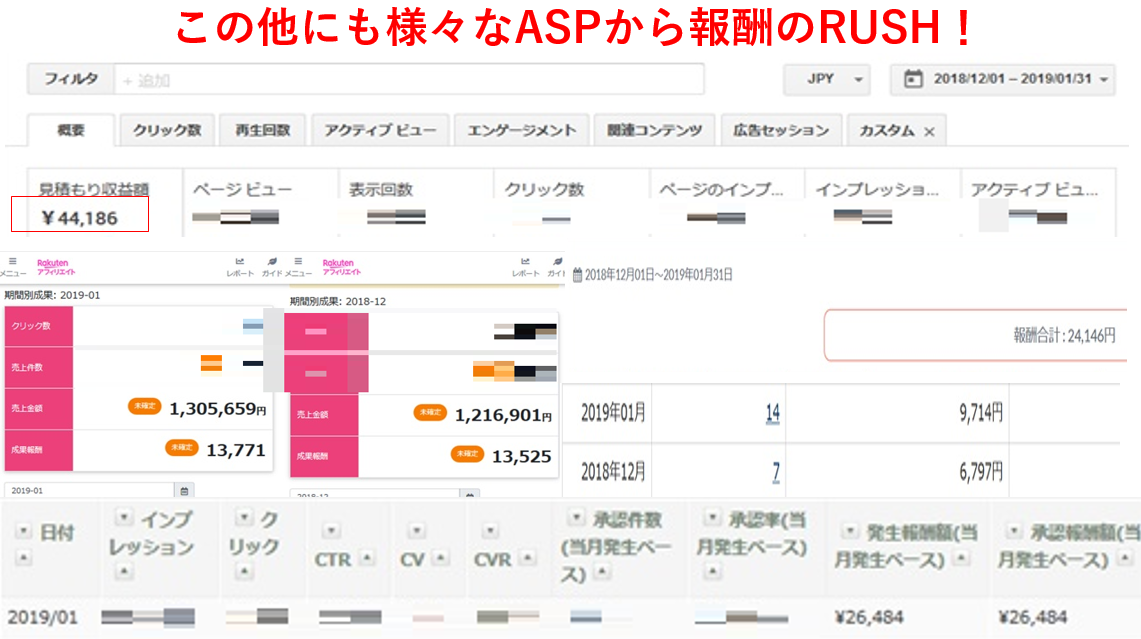Click the left Rakuten レポート chart icon
This screenshot has width=1141, height=639.
(240, 262)
